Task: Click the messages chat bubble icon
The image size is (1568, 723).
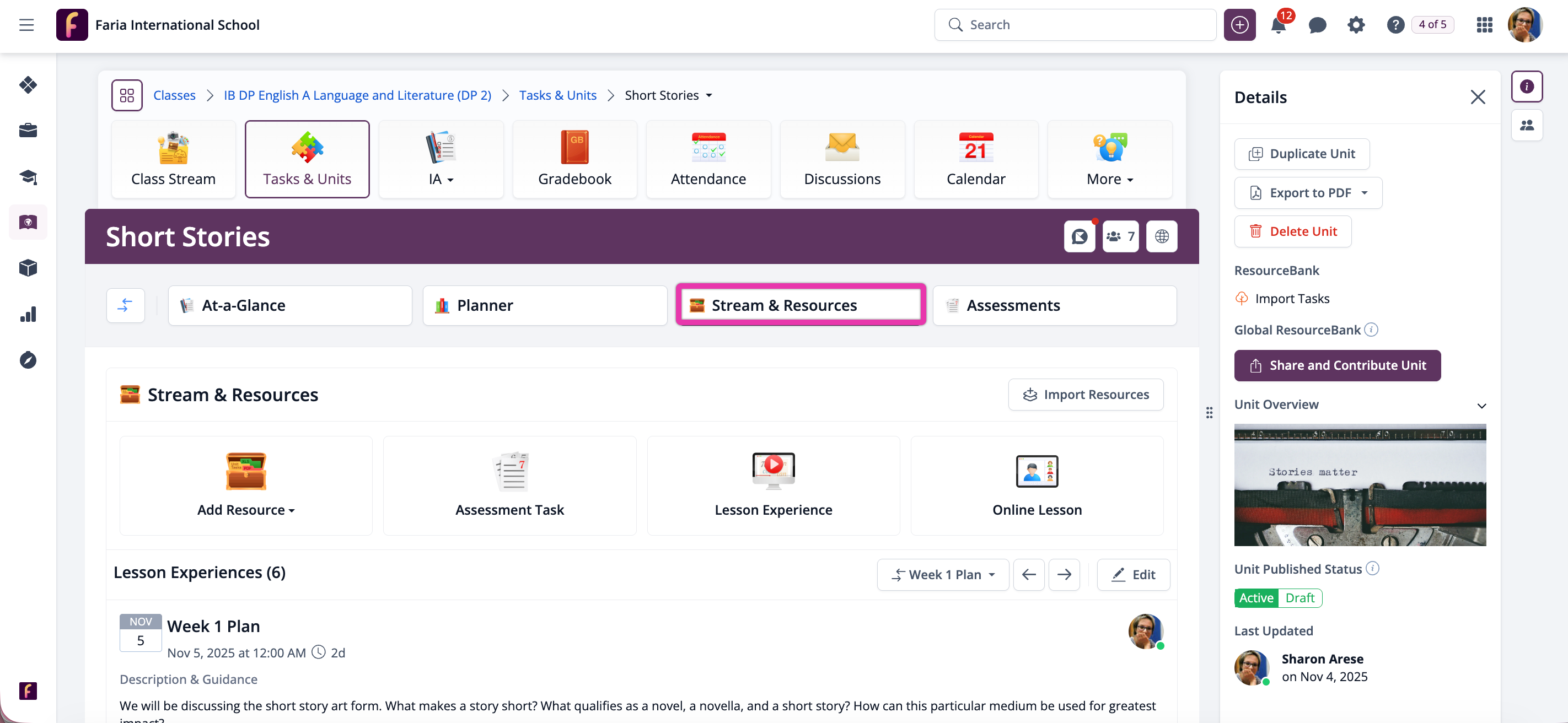Action: tap(1317, 25)
